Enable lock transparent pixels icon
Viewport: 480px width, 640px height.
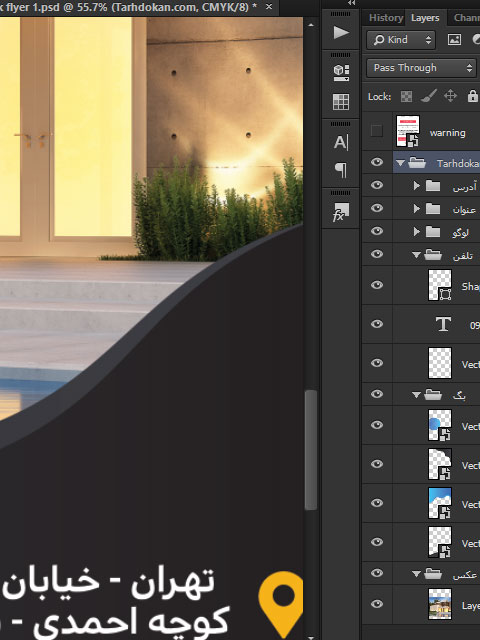tap(406, 97)
